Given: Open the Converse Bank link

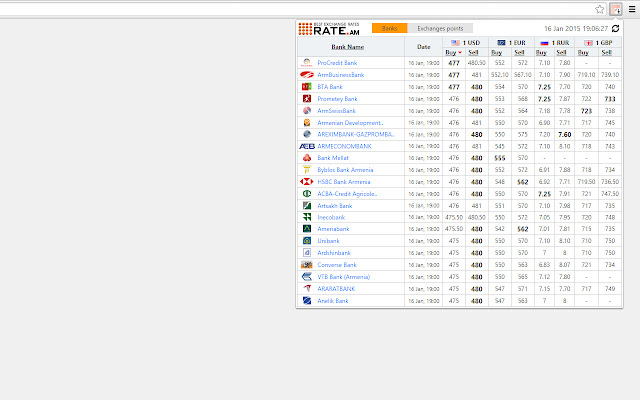Looking at the screenshot, I should [x=337, y=264].
